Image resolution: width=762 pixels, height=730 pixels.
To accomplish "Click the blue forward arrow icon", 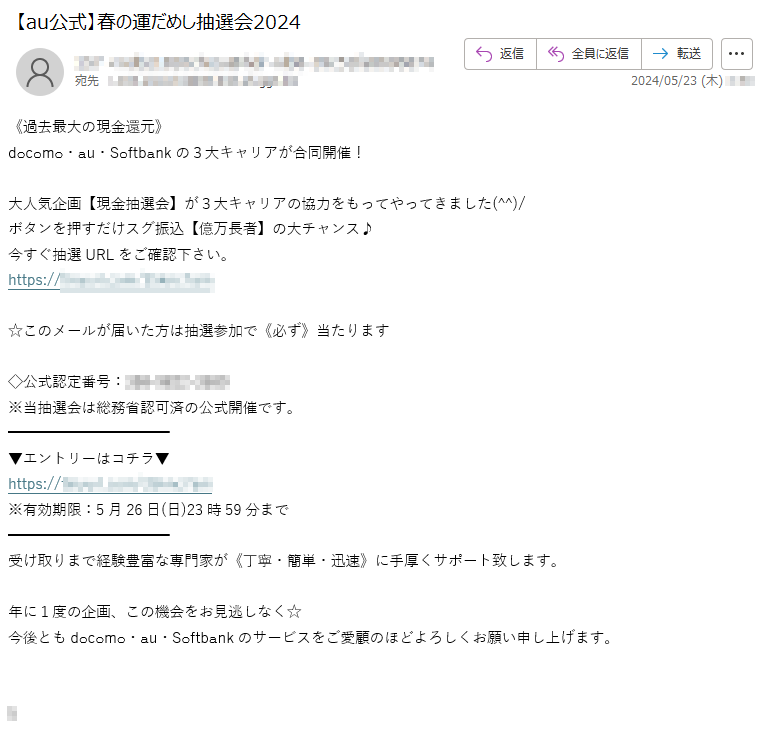I will click(x=660, y=54).
